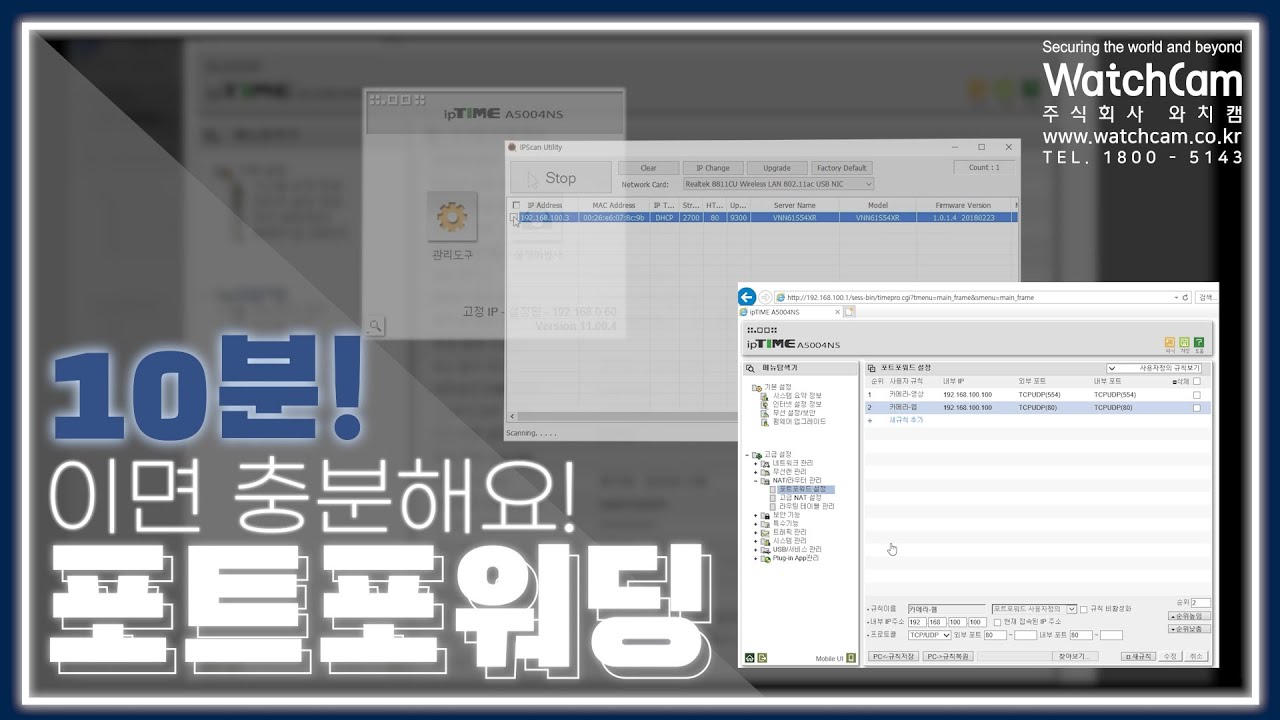This screenshot has height=720, width=1280.
Task: Click 순위낮춤 priority down button
Action: pos(1189,628)
